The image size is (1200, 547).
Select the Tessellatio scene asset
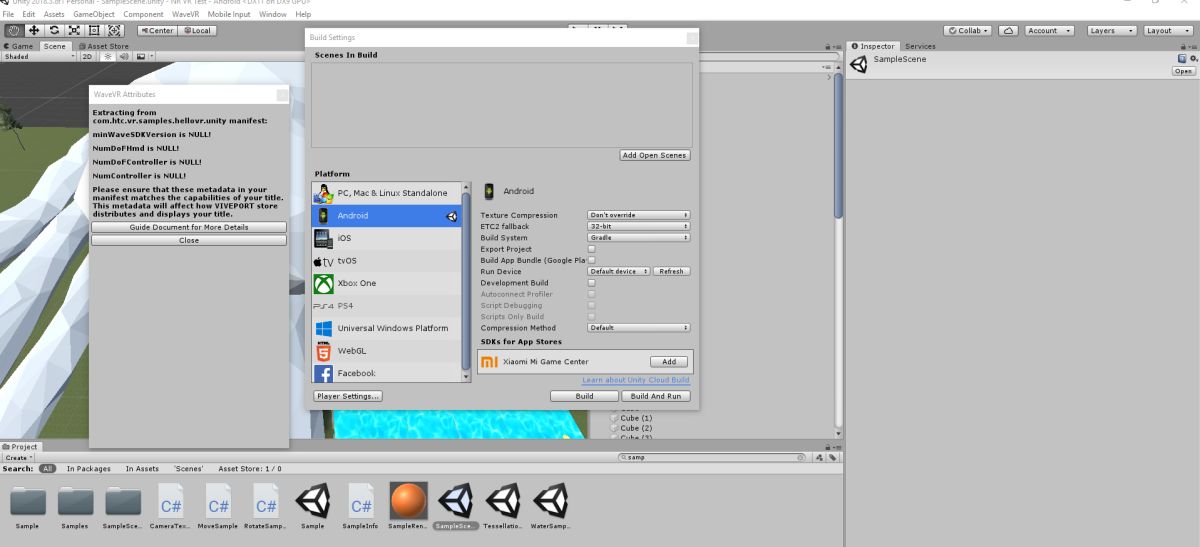click(x=503, y=504)
